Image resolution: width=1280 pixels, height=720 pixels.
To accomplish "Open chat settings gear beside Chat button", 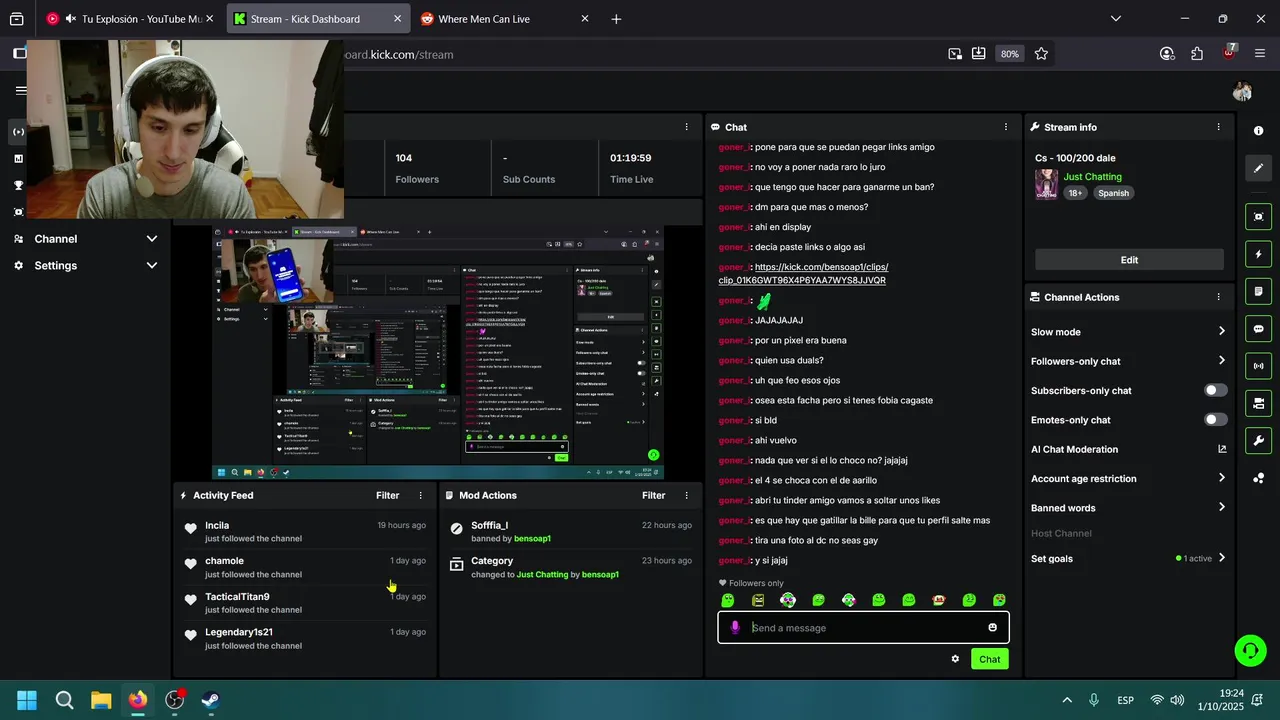I will tap(955, 659).
